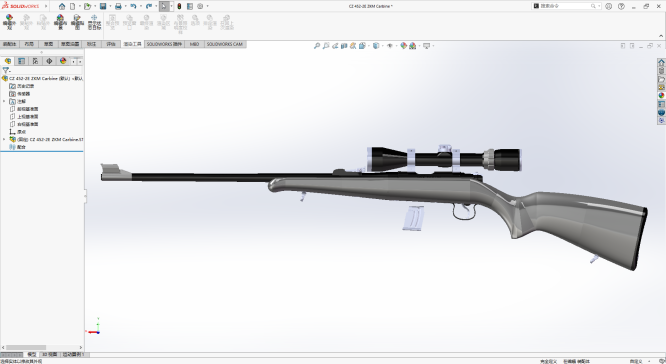The width and height of the screenshot is (666, 364).
Task: Switch to the PropertyManager tab
Action: (x=21, y=61)
